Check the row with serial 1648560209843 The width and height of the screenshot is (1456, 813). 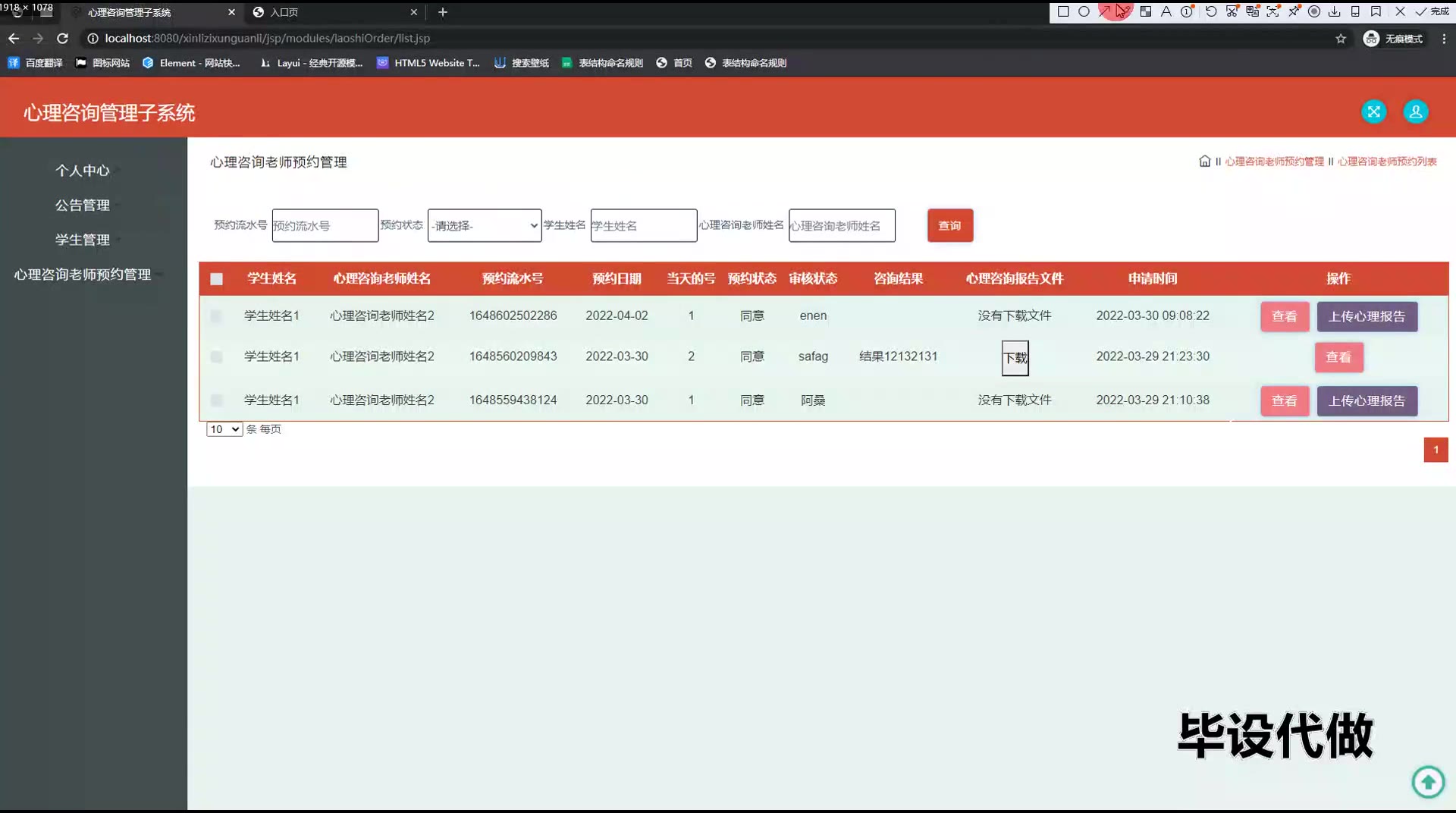point(217,356)
